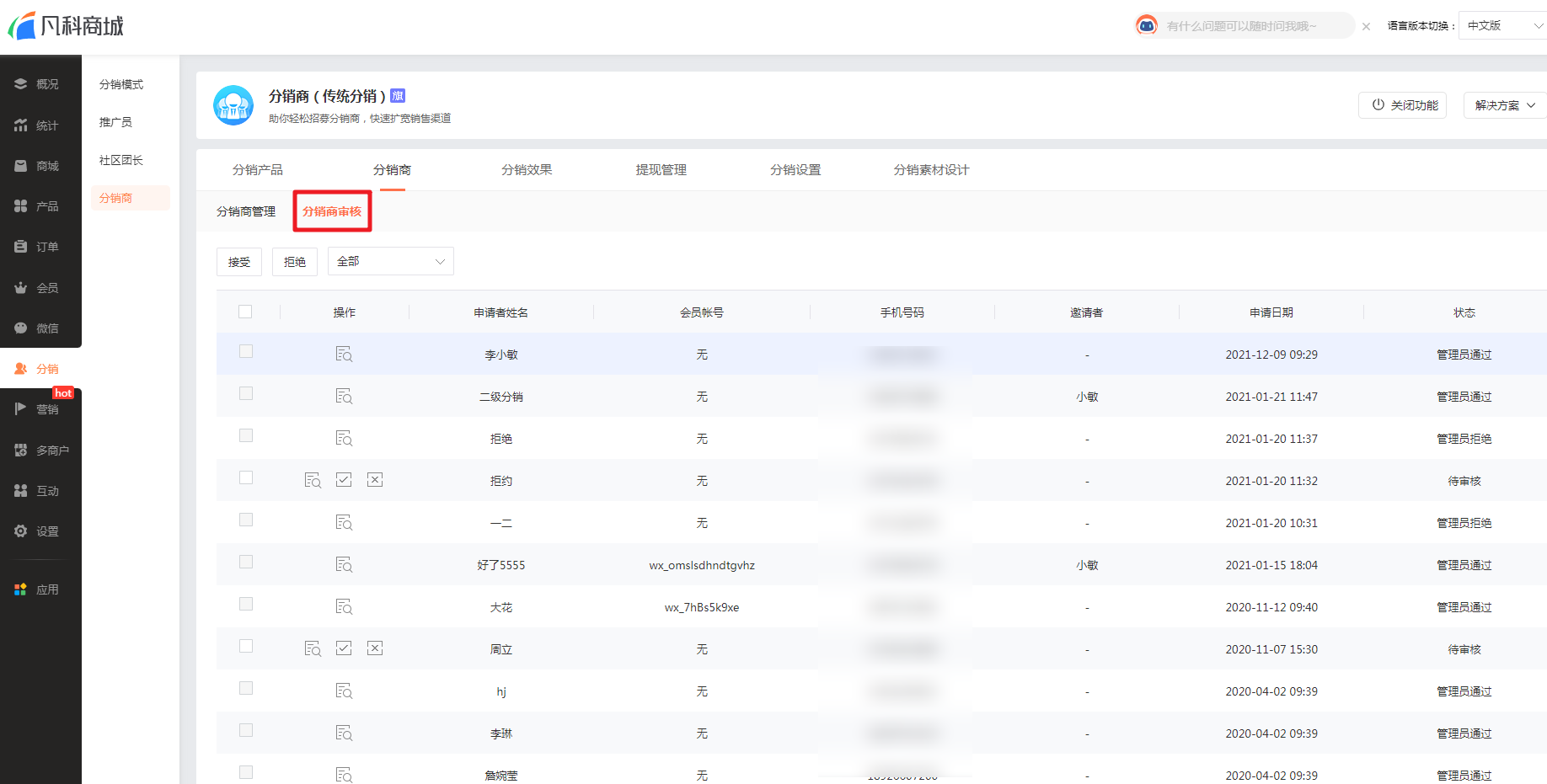View details for applicant 拒绝
The image size is (1547, 784).
click(344, 438)
